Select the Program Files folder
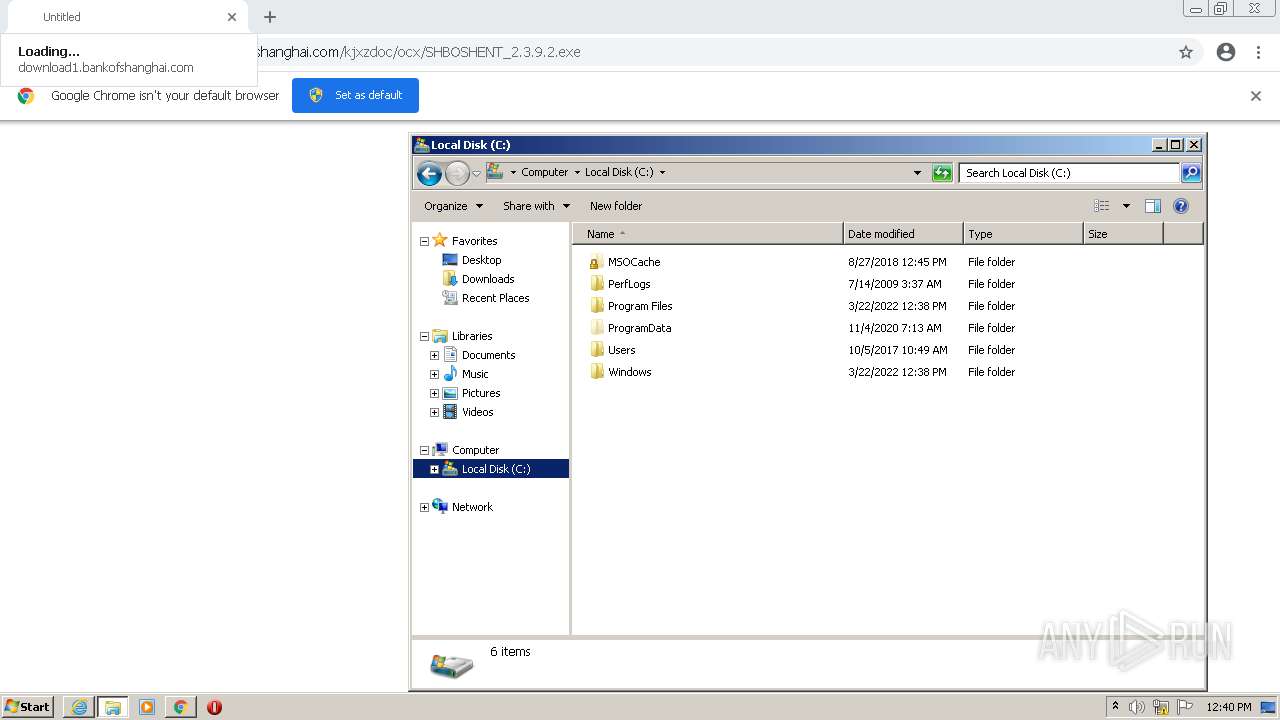This screenshot has width=1280, height=720. tap(640, 306)
